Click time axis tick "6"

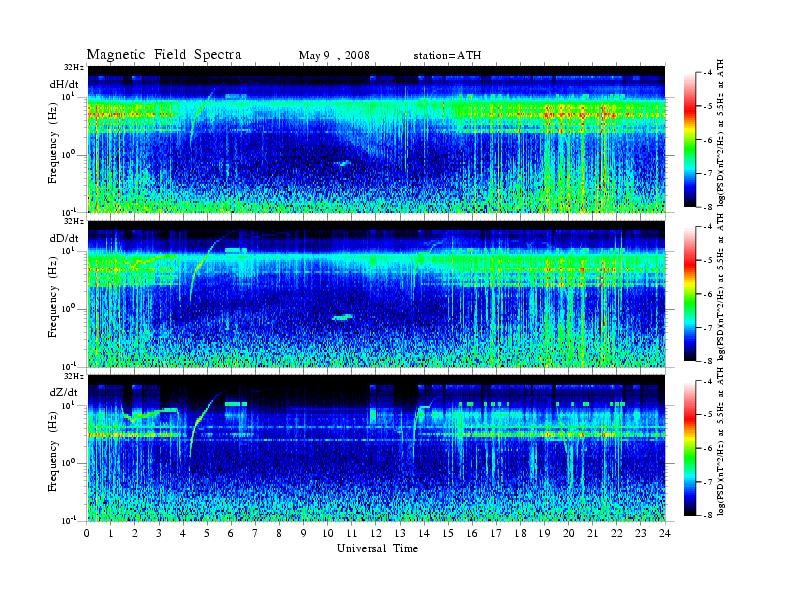(x=231, y=533)
